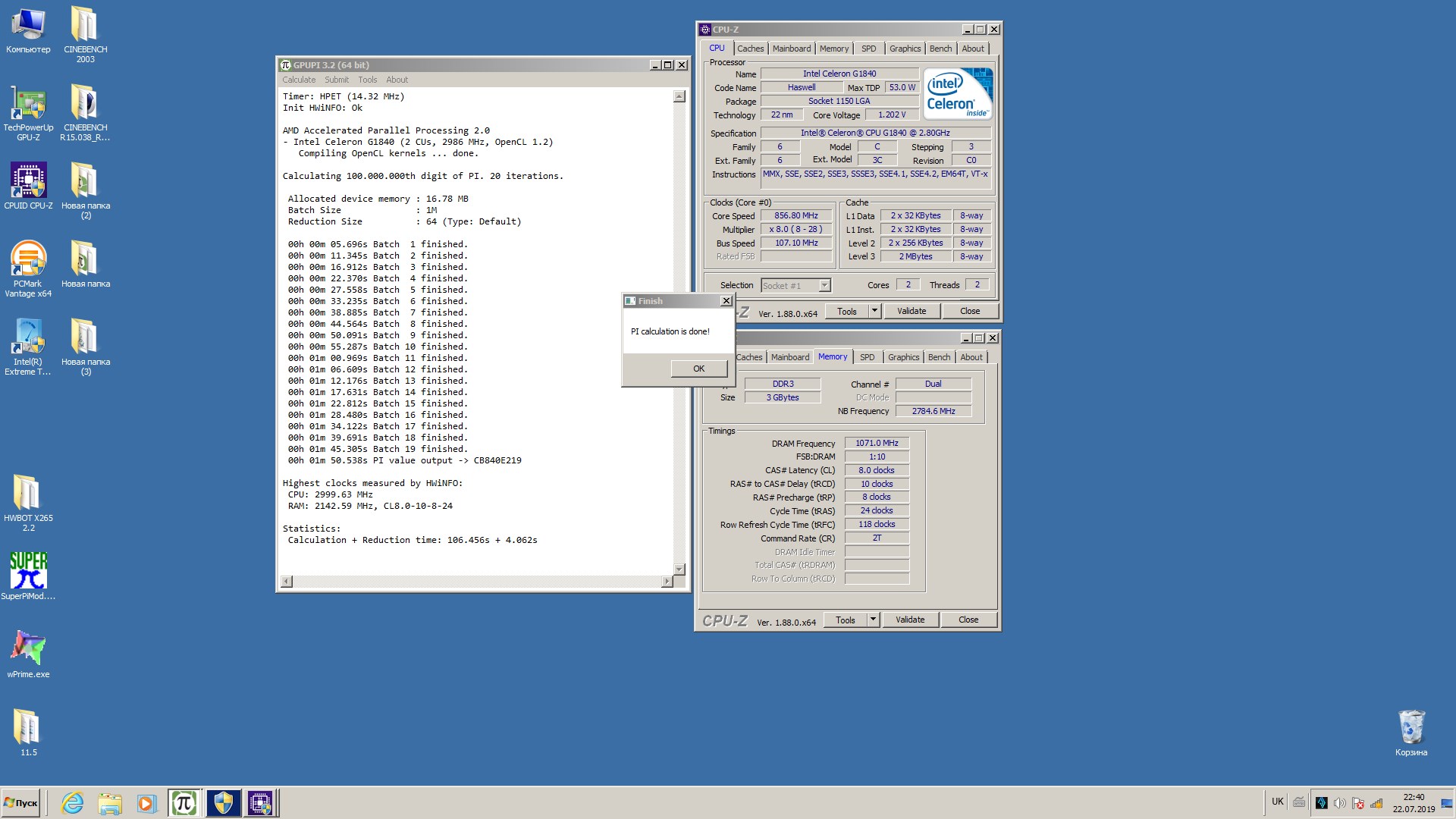Click the Пуск start button

click(21, 802)
